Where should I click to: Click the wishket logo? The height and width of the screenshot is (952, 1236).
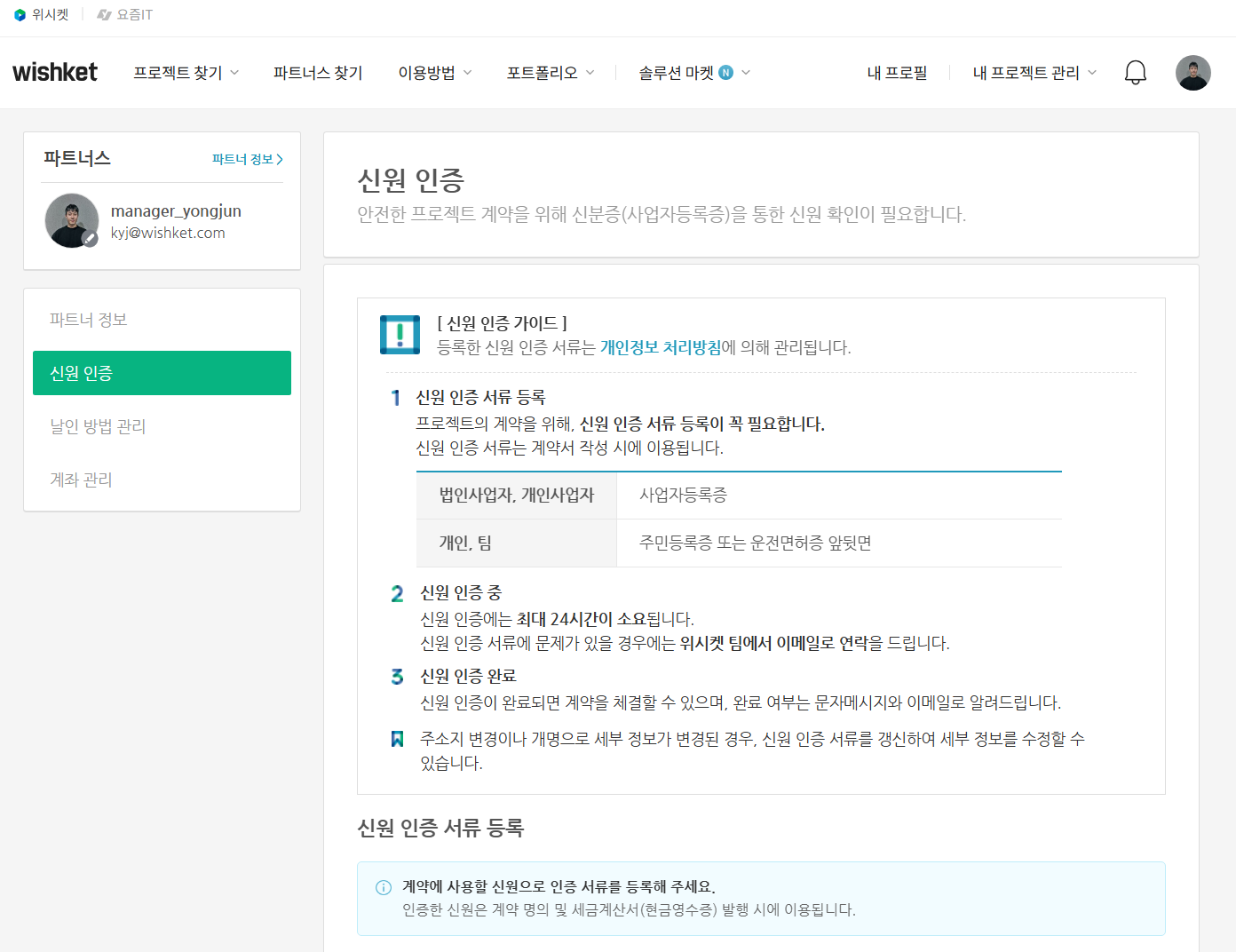coord(55,73)
